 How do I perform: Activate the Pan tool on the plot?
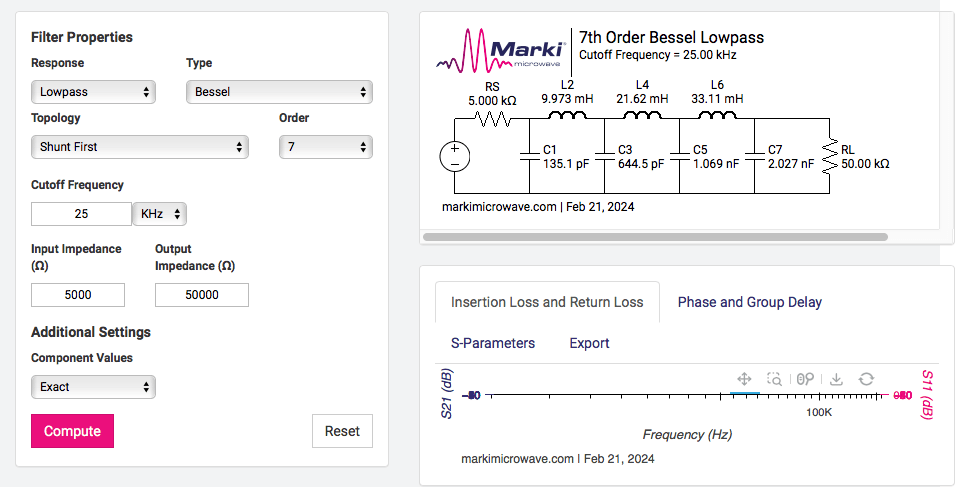pyautogui.click(x=744, y=379)
